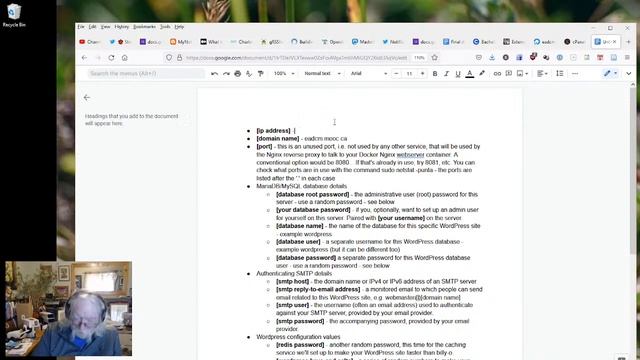Open the insert image dropdown
Screen dimensions: 640x360
(x=522, y=73)
